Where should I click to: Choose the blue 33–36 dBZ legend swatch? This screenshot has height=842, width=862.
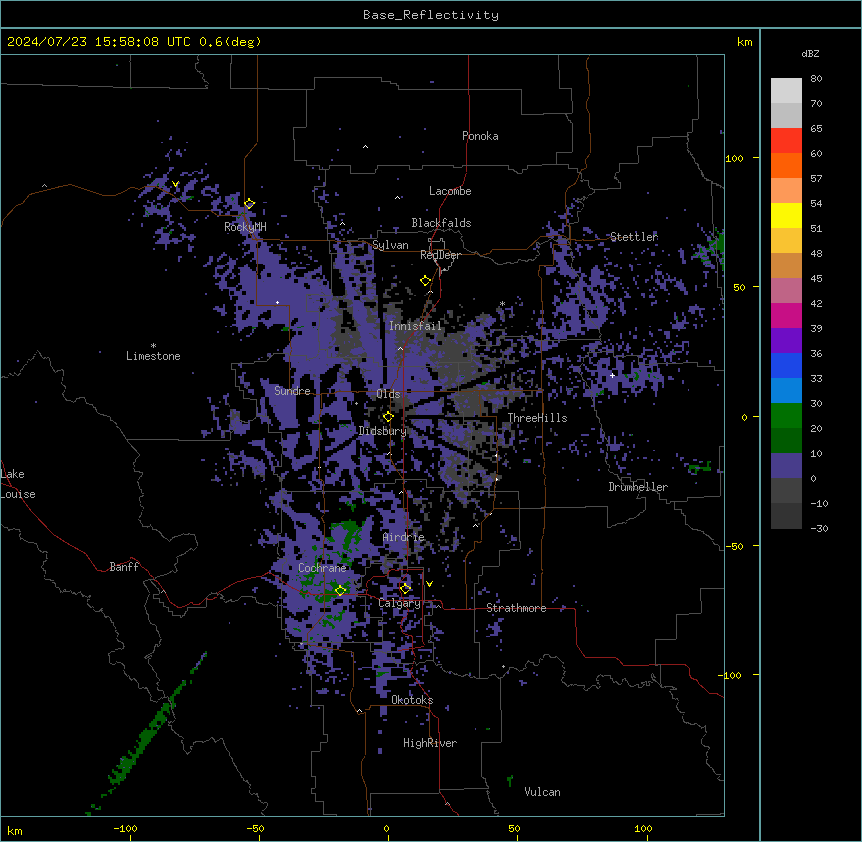tap(786, 365)
